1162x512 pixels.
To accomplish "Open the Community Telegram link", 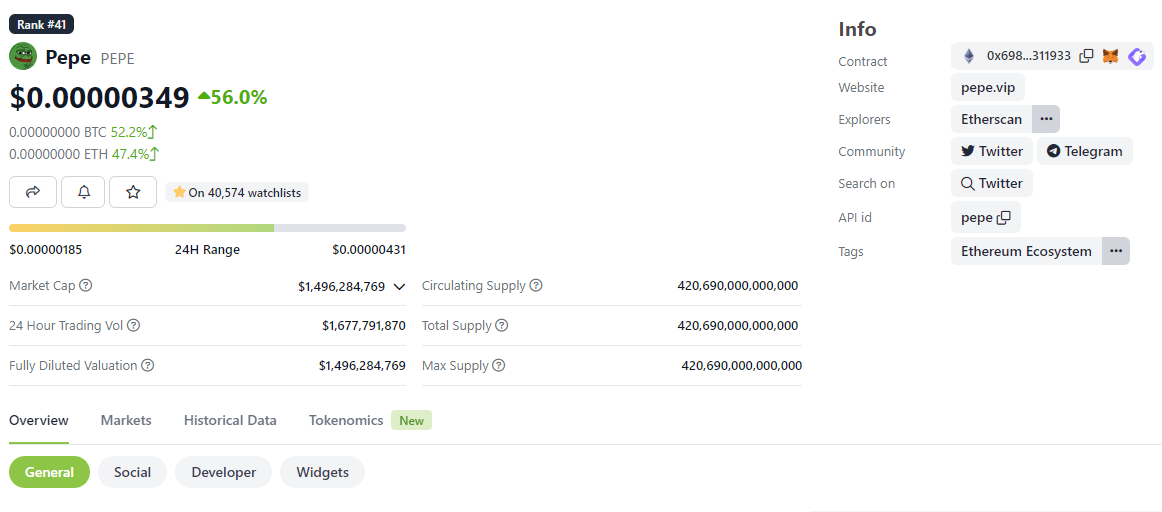I will pos(1085,151).
